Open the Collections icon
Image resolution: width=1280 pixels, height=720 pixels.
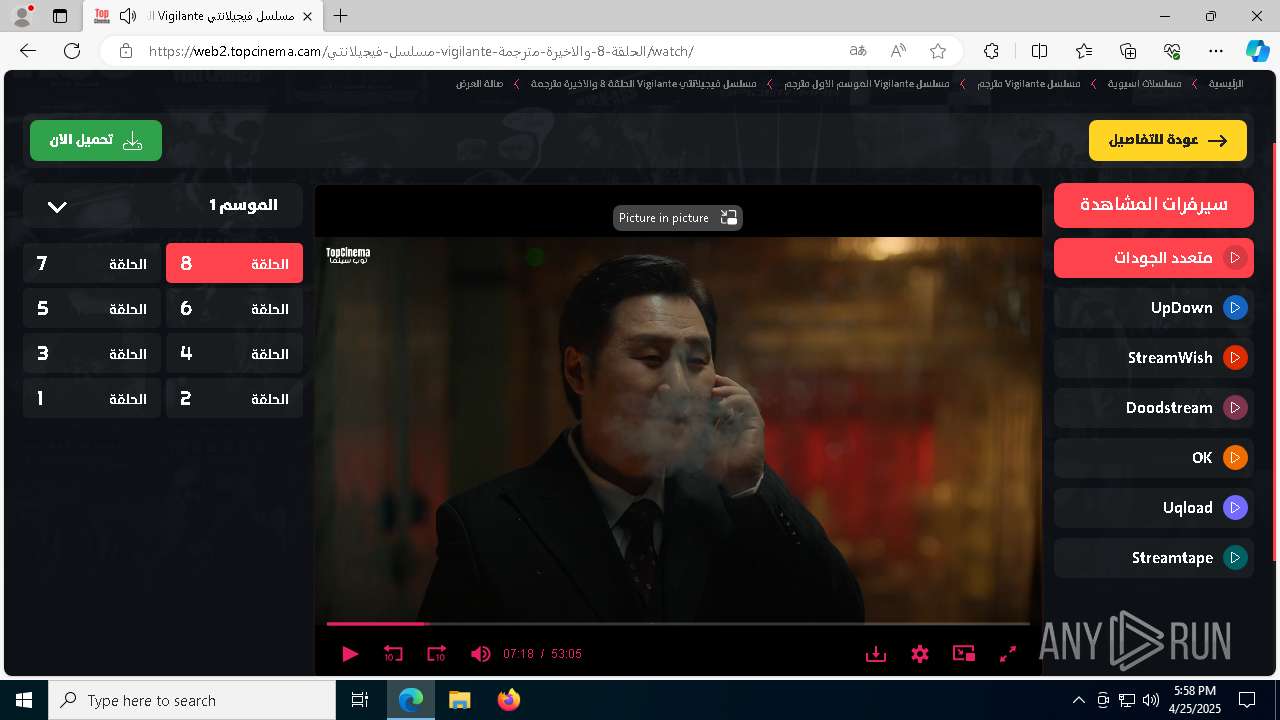pos(1128,51)
